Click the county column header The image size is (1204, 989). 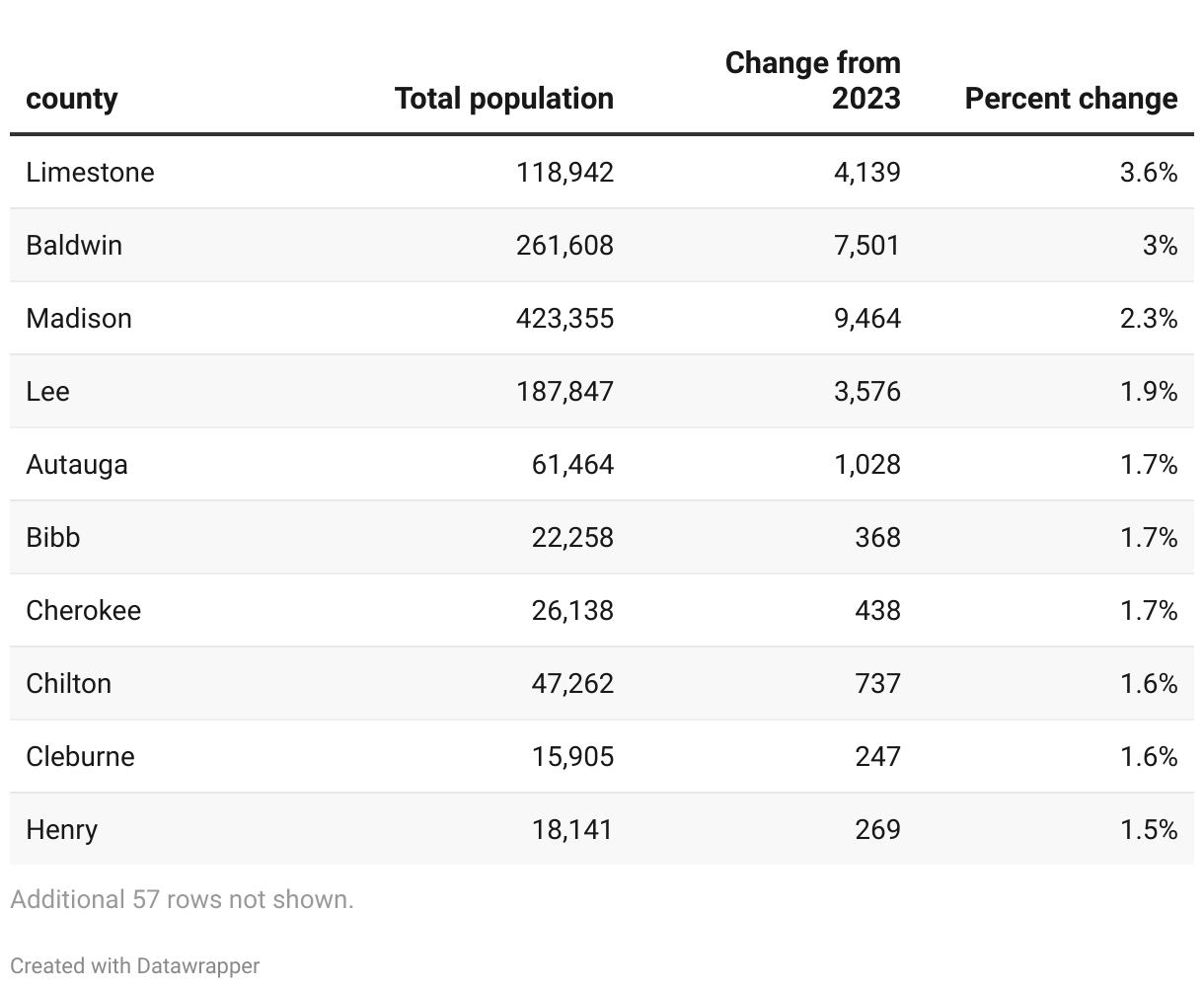71,99
